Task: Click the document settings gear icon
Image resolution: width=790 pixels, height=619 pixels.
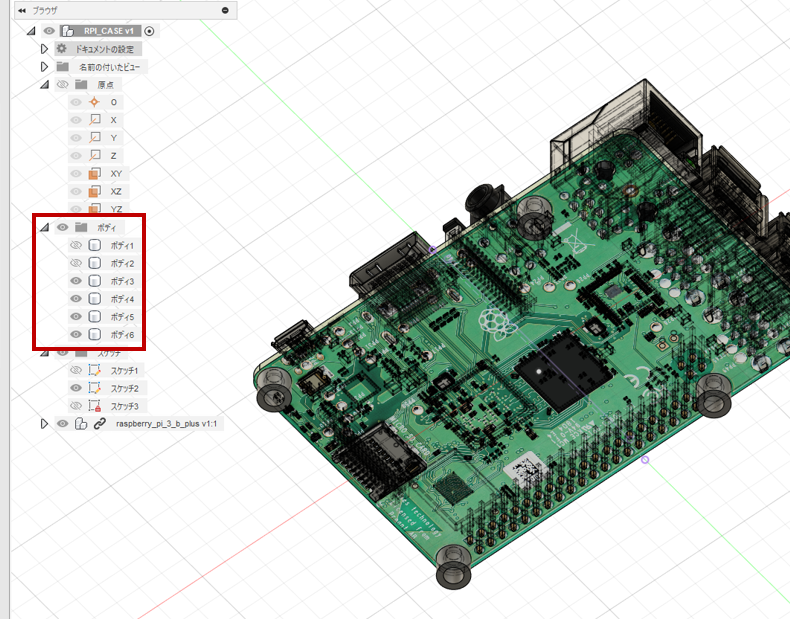Action: [x=61, y=49]
